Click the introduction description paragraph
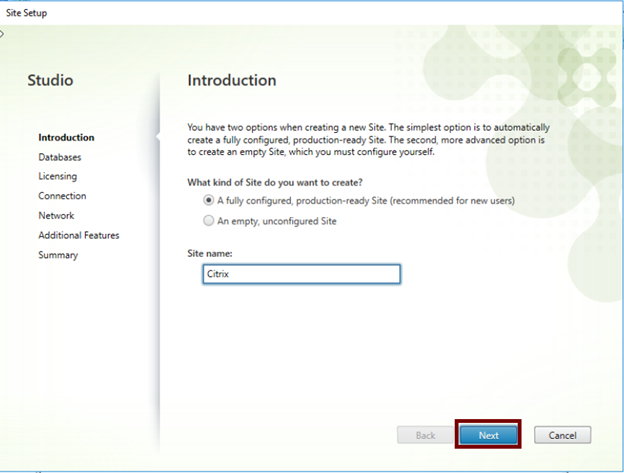 pyautogui.click(x=369, y=140)
